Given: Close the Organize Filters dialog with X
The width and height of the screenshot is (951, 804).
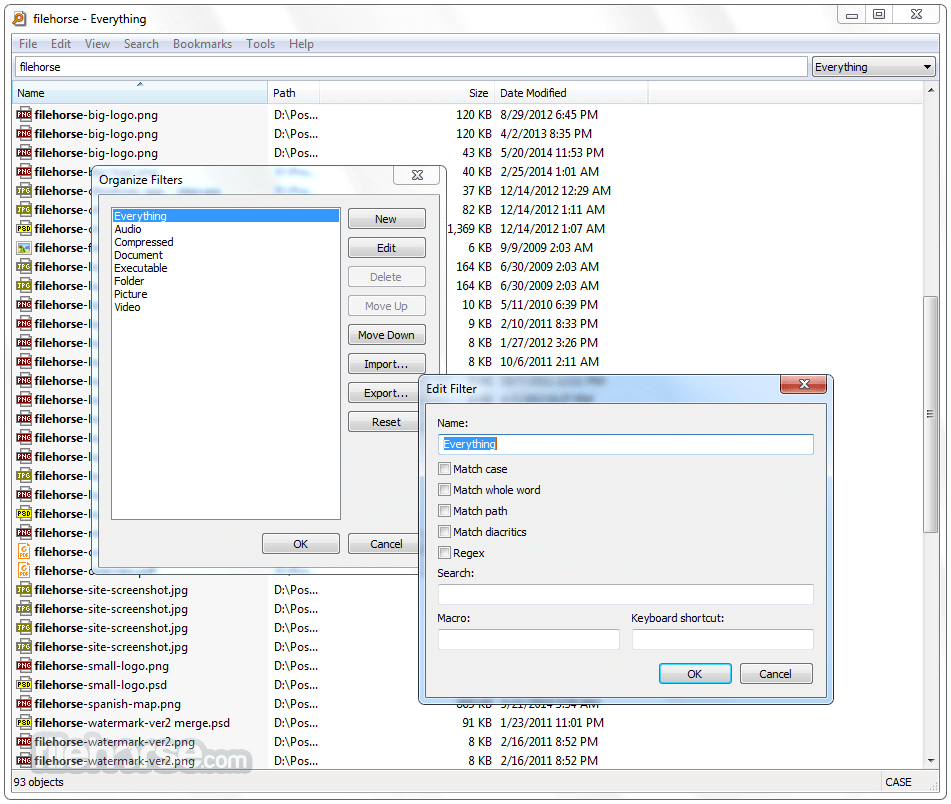Looking at the screenshot, I should coord(417,175).
